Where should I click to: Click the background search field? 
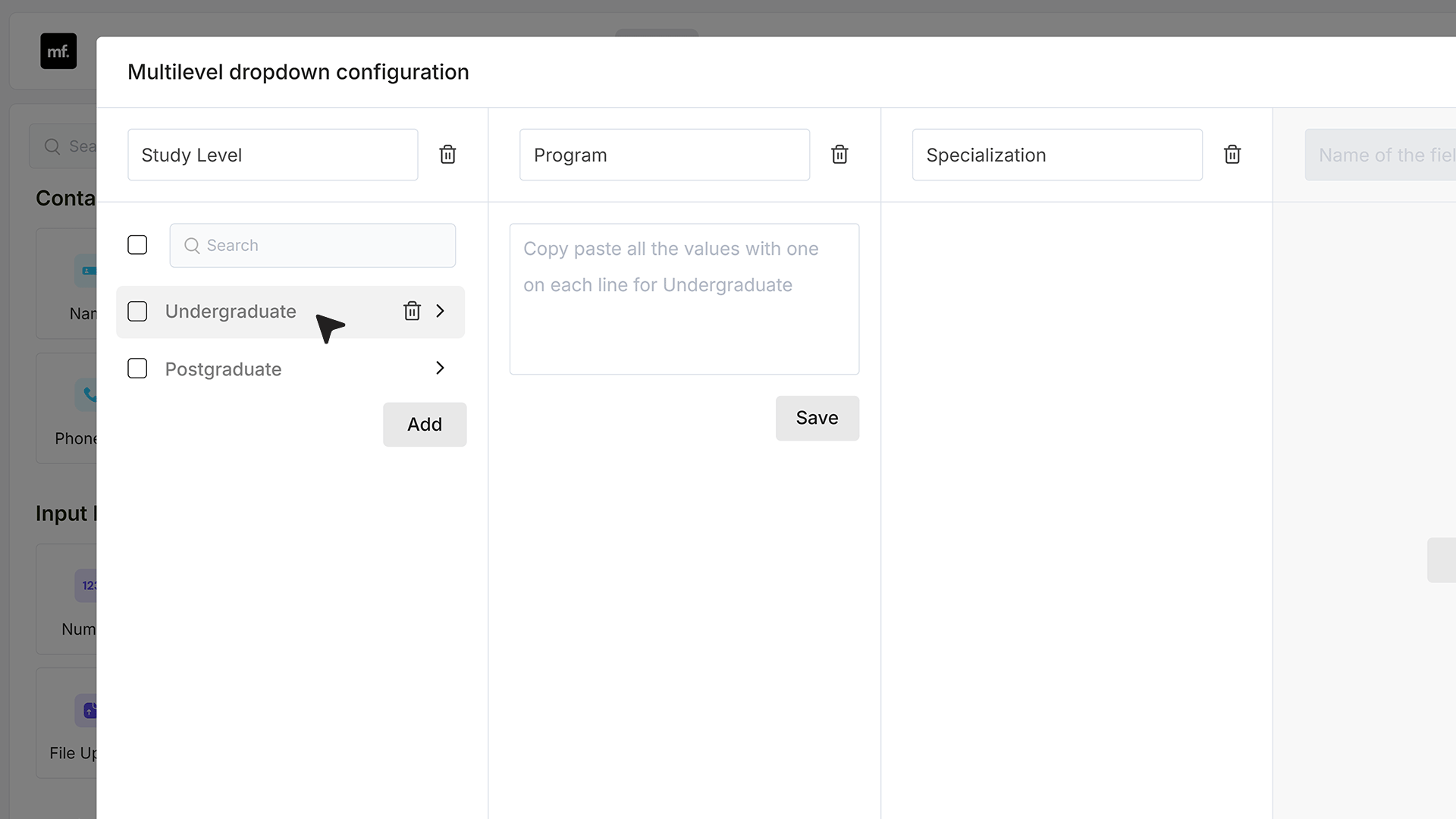[x=64, y=146]
